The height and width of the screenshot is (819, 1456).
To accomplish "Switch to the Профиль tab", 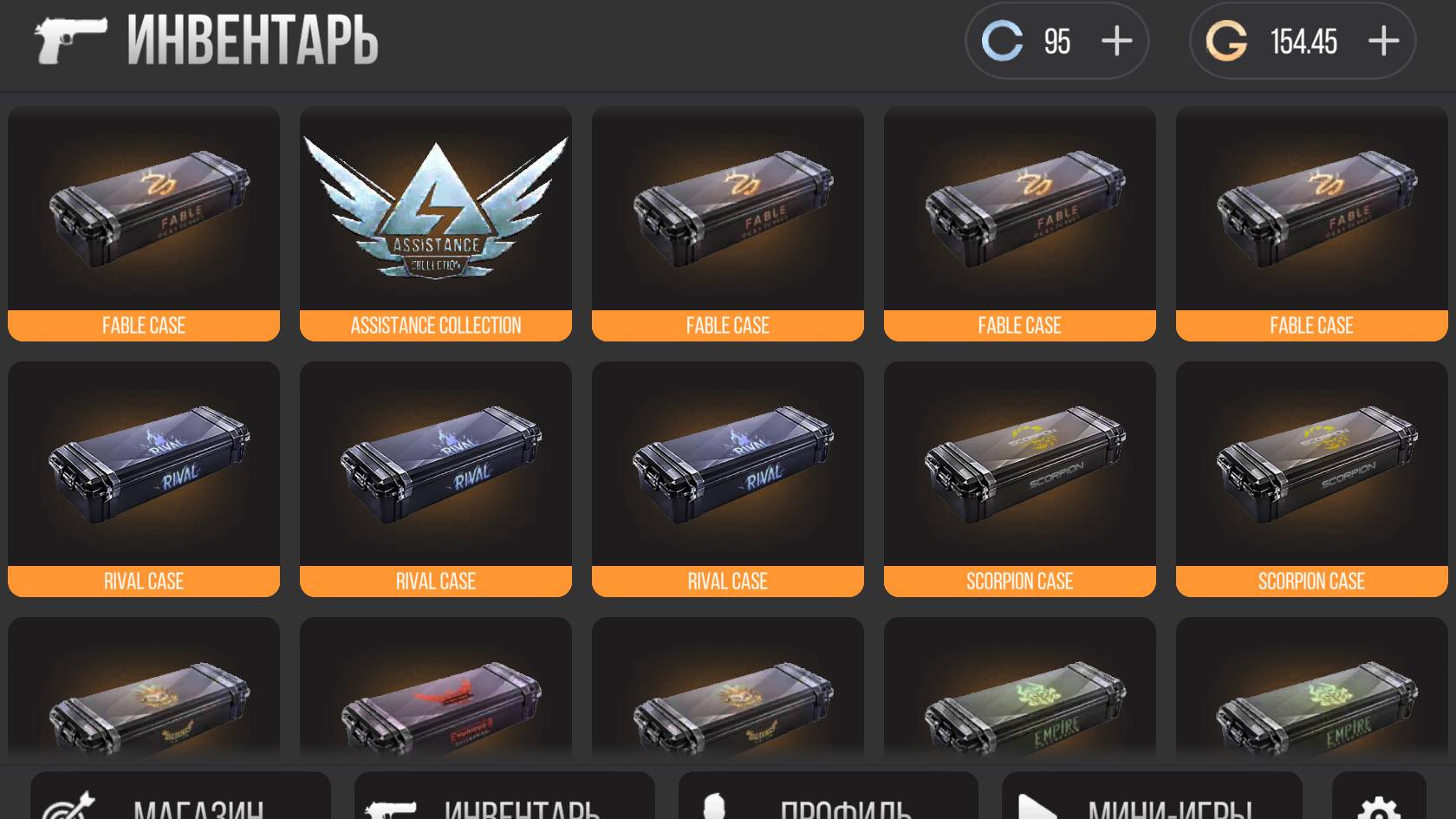I will pos(828,796).
